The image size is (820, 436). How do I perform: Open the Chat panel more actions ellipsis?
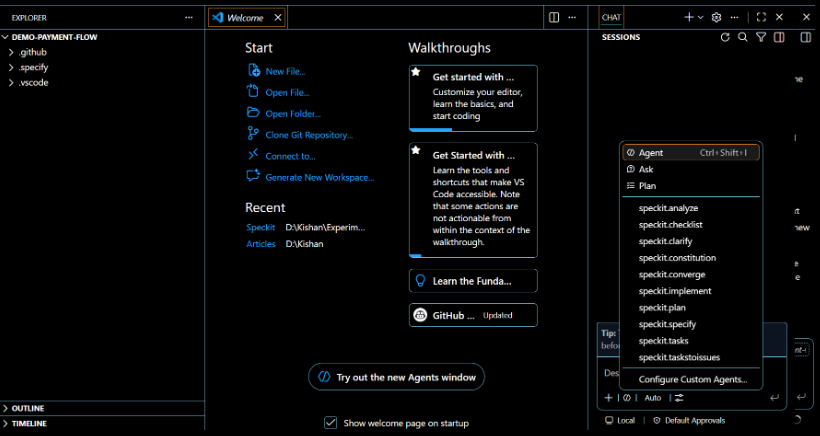click(x=734, y=17)
